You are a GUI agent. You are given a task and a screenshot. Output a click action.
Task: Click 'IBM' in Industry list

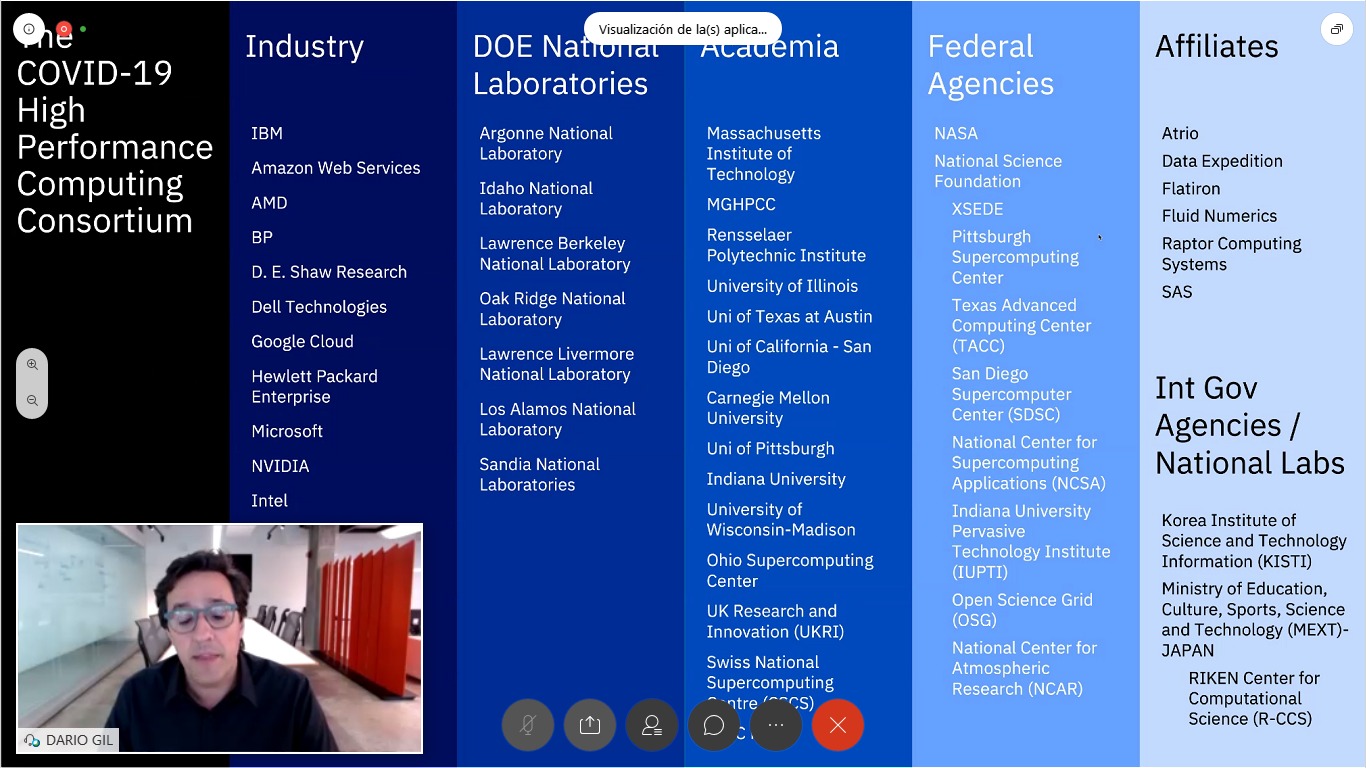click(x=267, y=133)
